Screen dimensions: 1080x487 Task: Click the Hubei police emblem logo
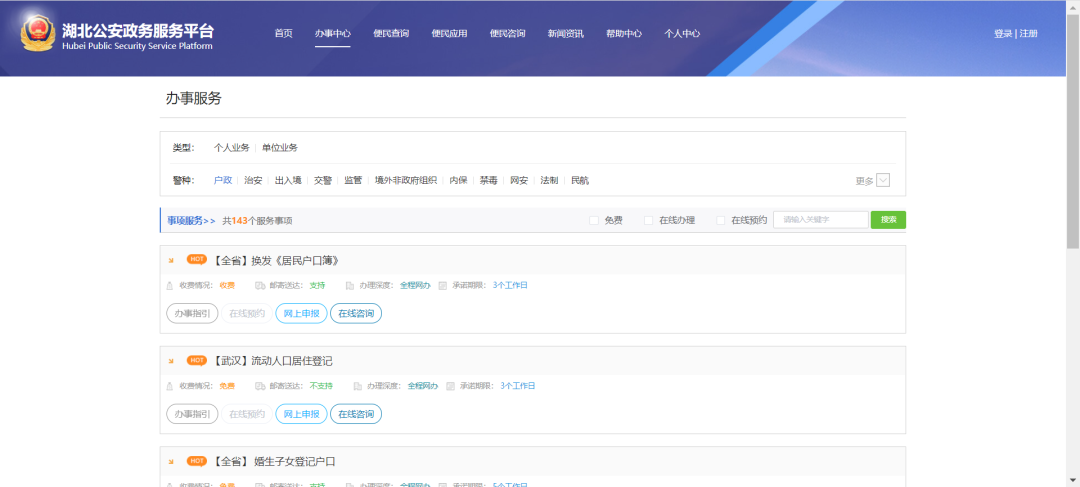coord(37,33)
